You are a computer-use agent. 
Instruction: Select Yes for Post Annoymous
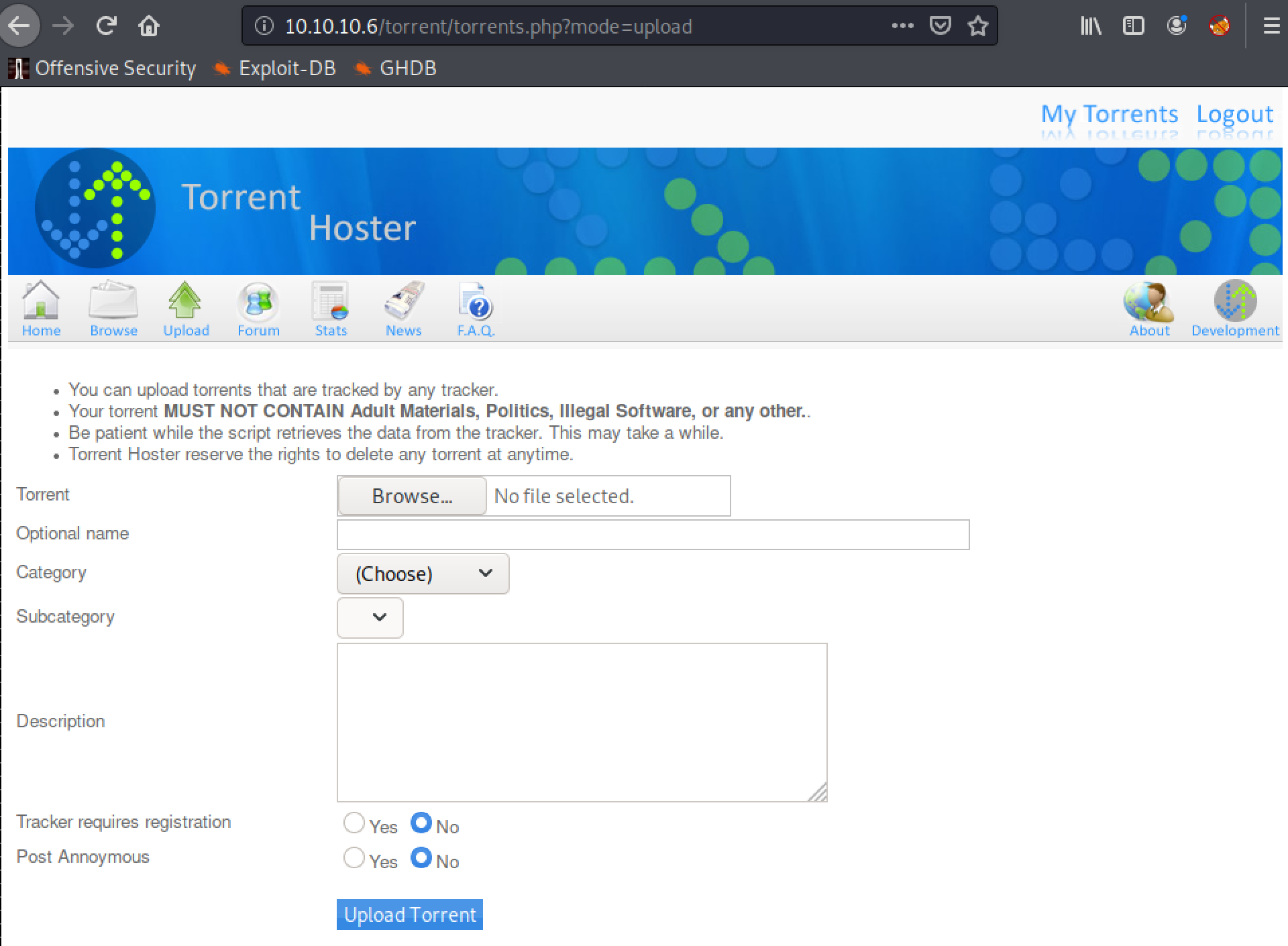(x=354, y=857)
